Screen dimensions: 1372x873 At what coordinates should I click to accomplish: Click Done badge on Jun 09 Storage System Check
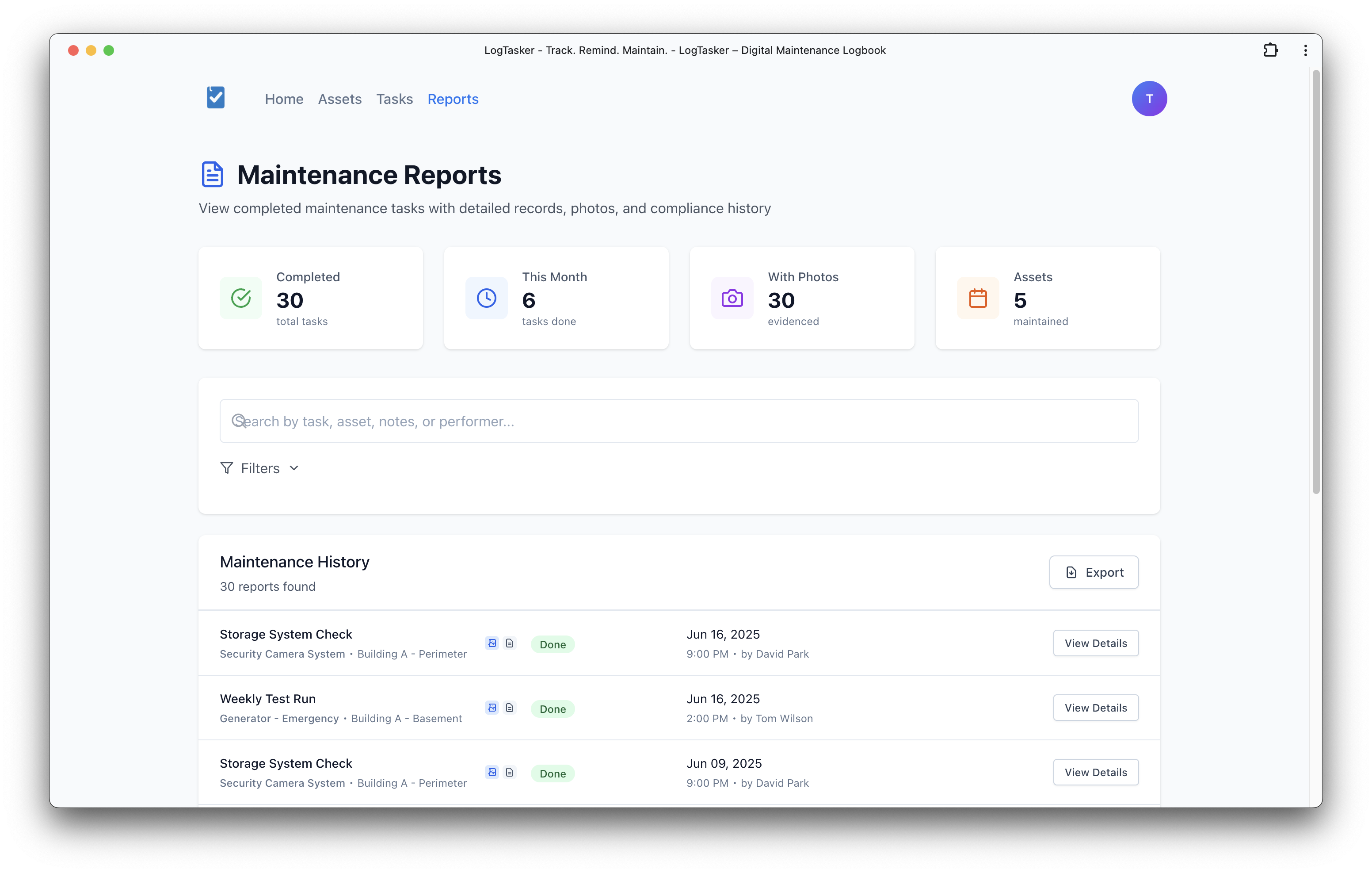point(552,773)
